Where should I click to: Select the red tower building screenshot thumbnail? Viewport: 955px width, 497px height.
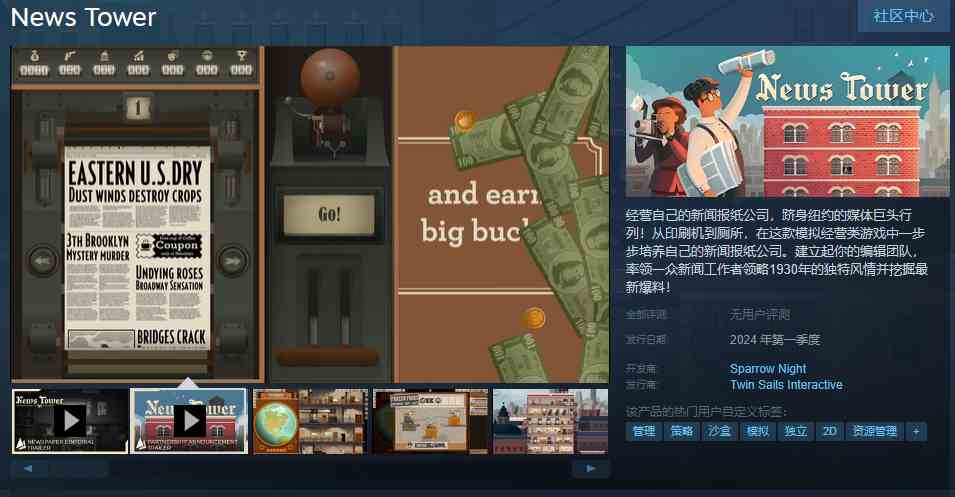tap(550, 421)
